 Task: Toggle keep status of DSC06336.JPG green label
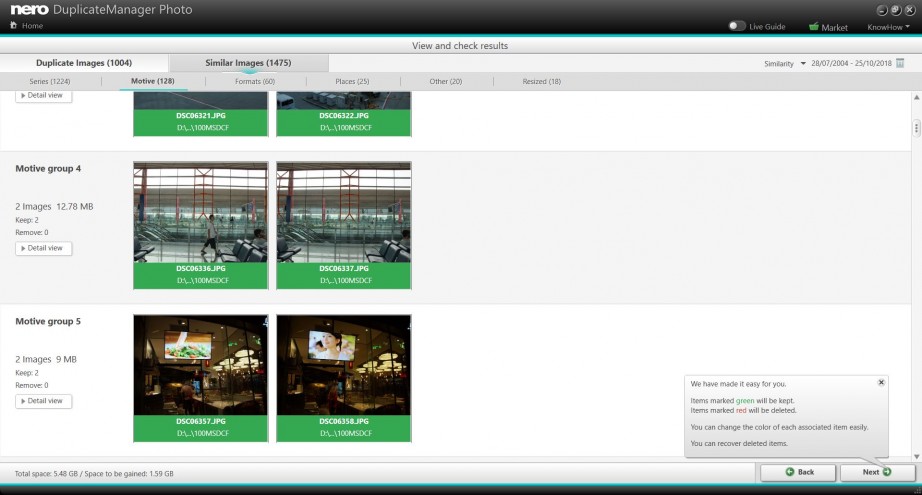point(200,274)
